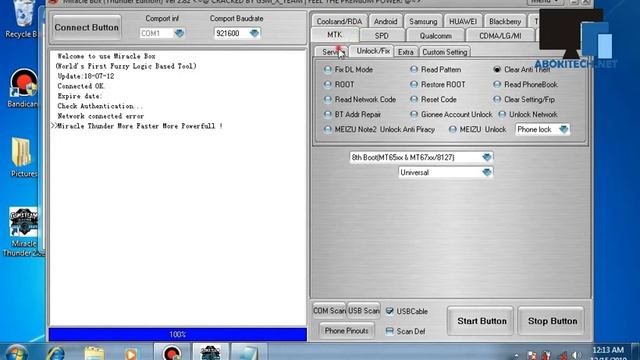Switch to Miracle Box taskbar window
The width and height of the screenshot is (640, 360).
210,353
